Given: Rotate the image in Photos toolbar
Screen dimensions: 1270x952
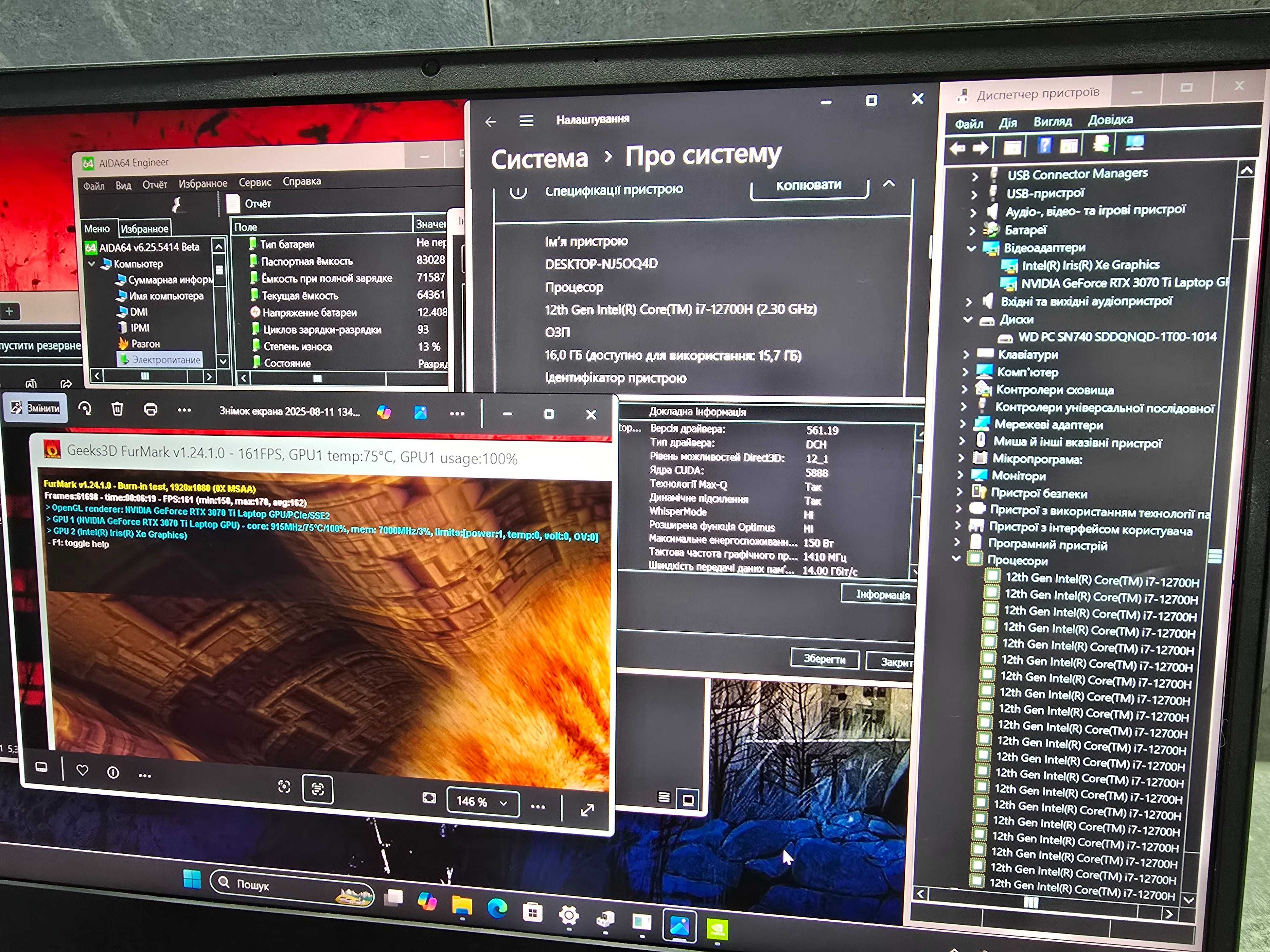Looking at the screenshot, I should pos(84,409).
